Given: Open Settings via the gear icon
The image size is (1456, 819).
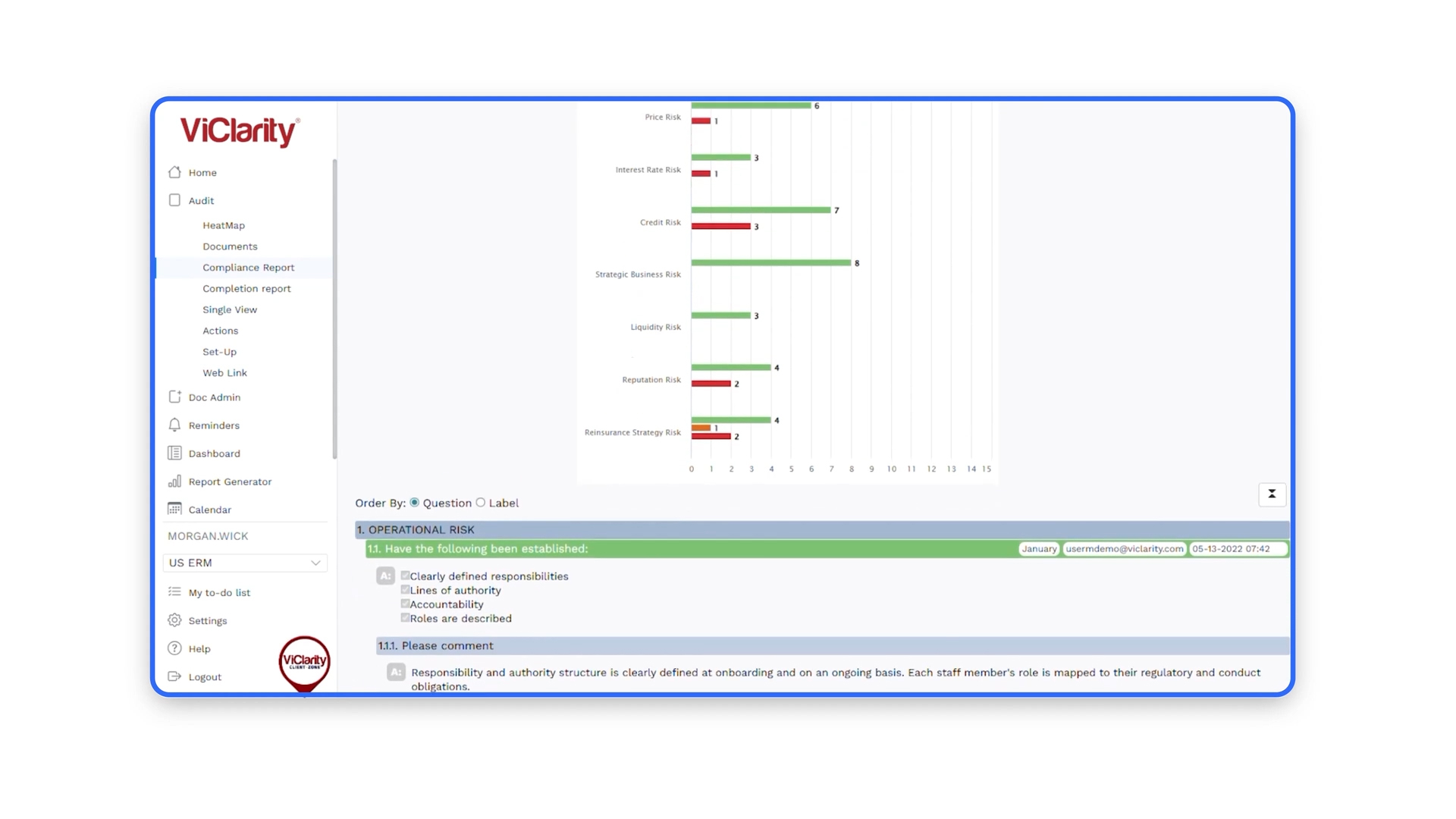Looking at the screenshot, I should pyautogui.click(x=174, y=620).
